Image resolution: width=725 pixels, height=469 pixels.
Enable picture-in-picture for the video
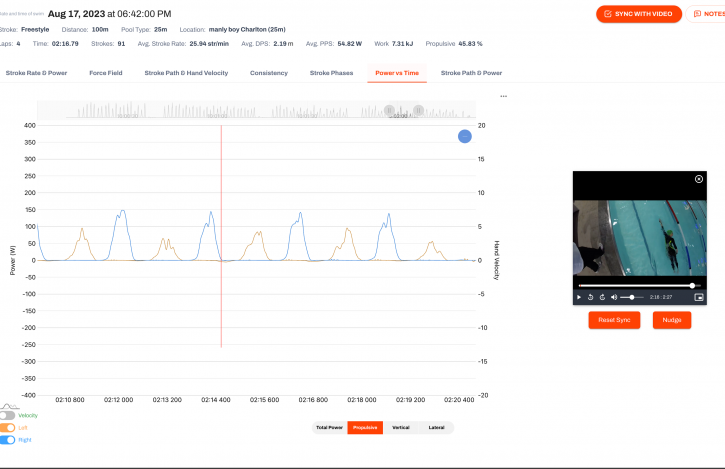coord(699,297)
